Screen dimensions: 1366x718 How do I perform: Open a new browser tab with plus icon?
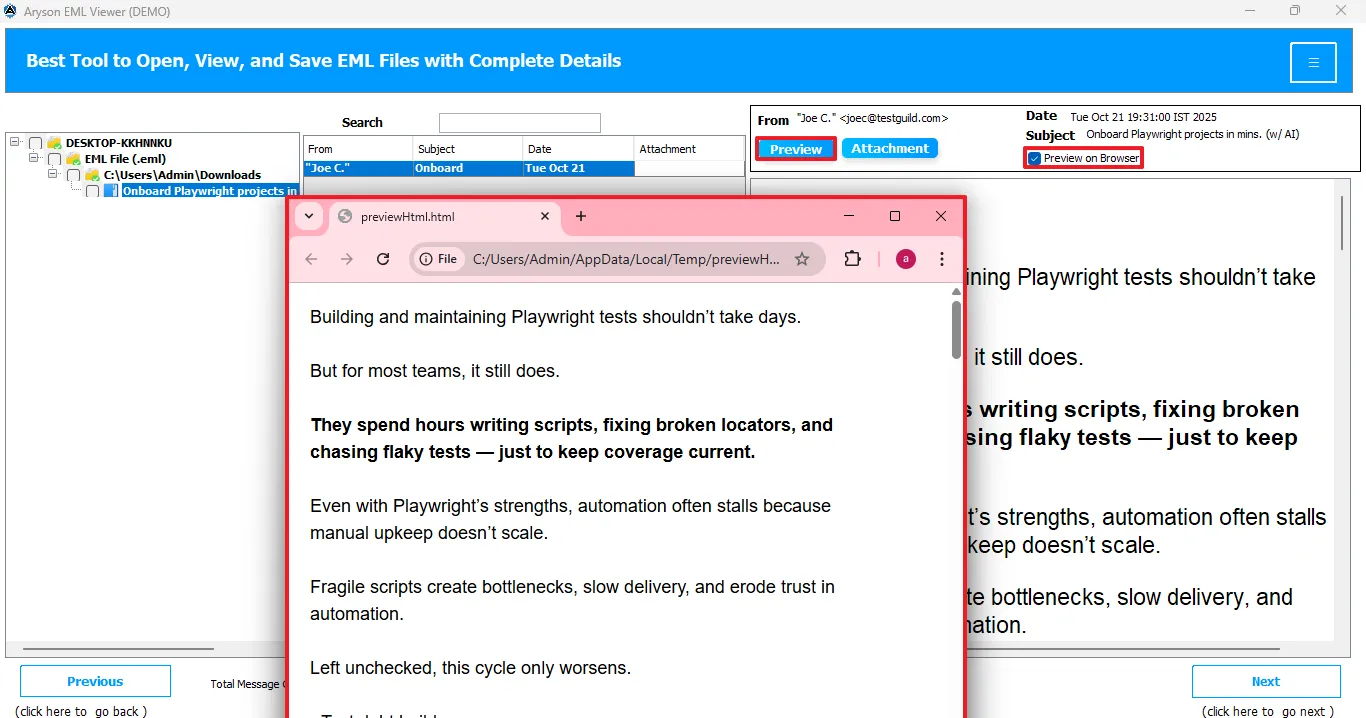[581, 216]
